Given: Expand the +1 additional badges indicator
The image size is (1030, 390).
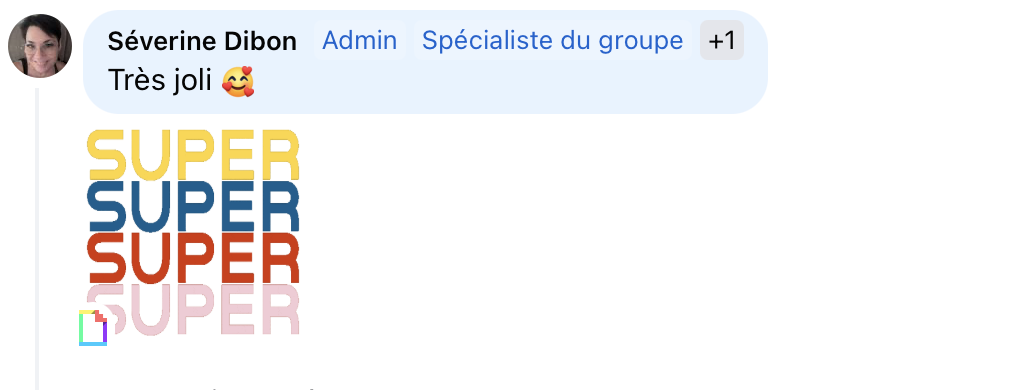Looking at the screenshot, I should pos(722,41).
